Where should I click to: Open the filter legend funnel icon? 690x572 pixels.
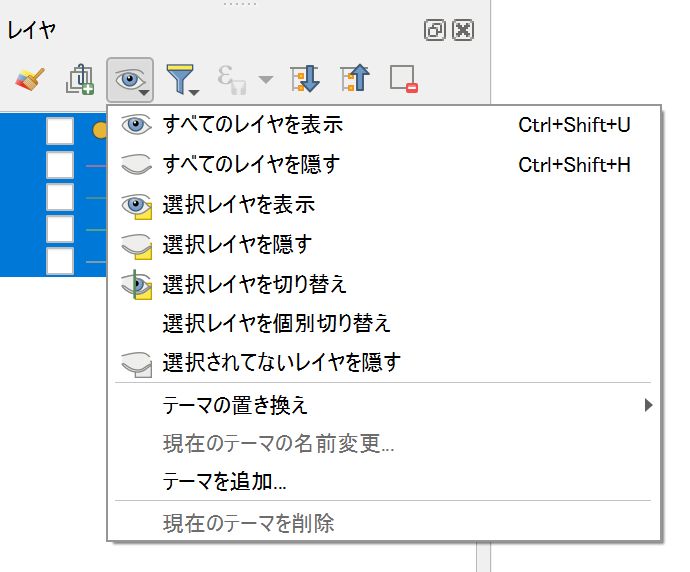point(182,80)
